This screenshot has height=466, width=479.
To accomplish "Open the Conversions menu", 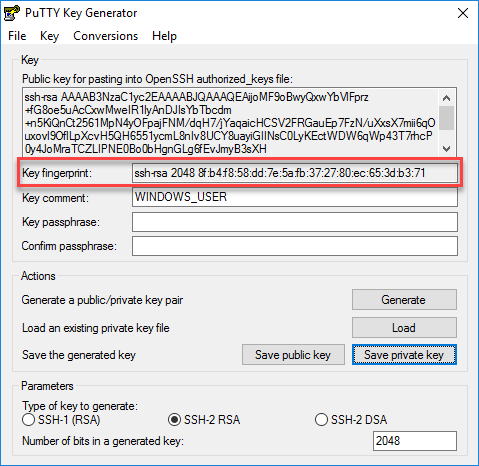I will coord(105,36).
